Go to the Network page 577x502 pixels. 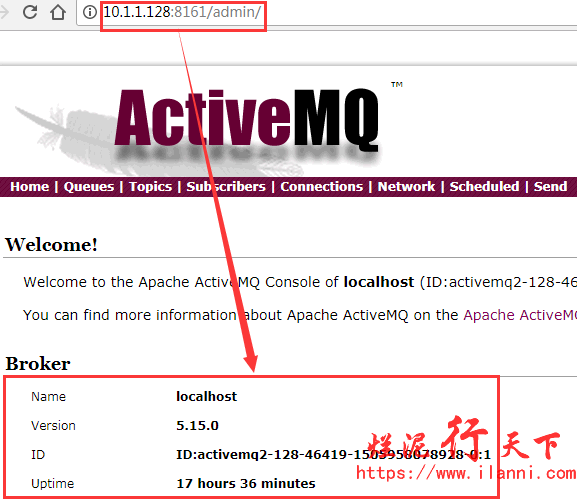pyautogui.click(x=406, y=187)
